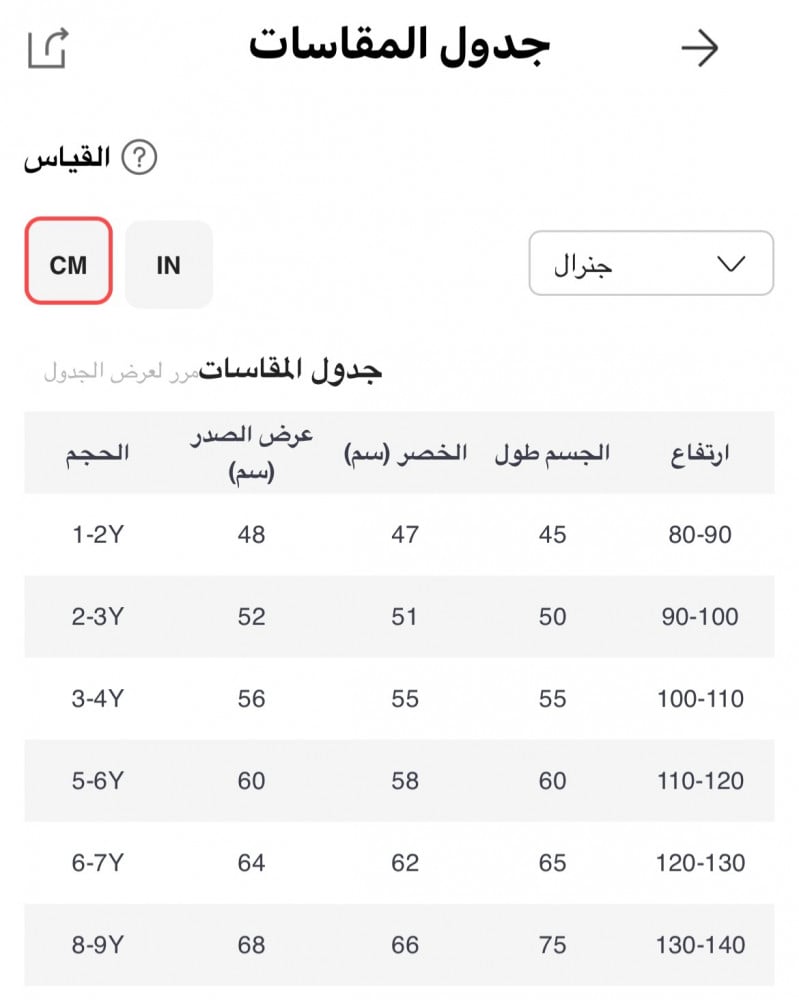Click the 3-4Y size label
Viewport: 799px width, 1000px height.
pos(98,699)
